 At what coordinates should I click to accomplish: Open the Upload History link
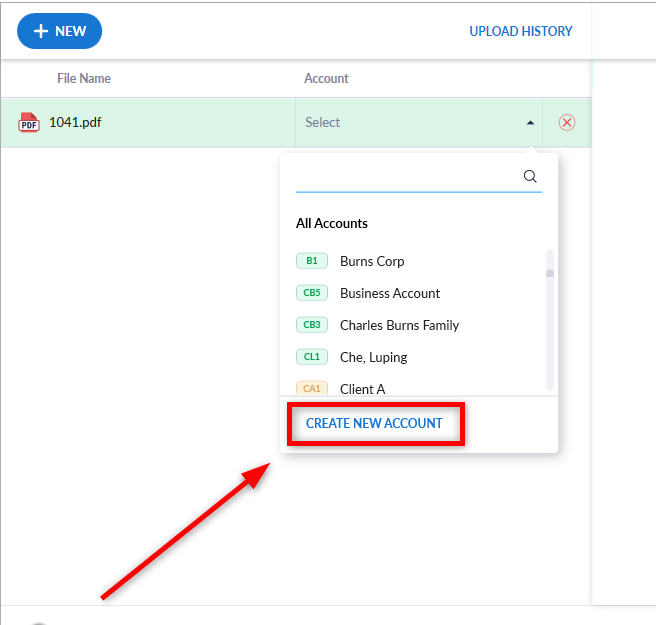521,32
